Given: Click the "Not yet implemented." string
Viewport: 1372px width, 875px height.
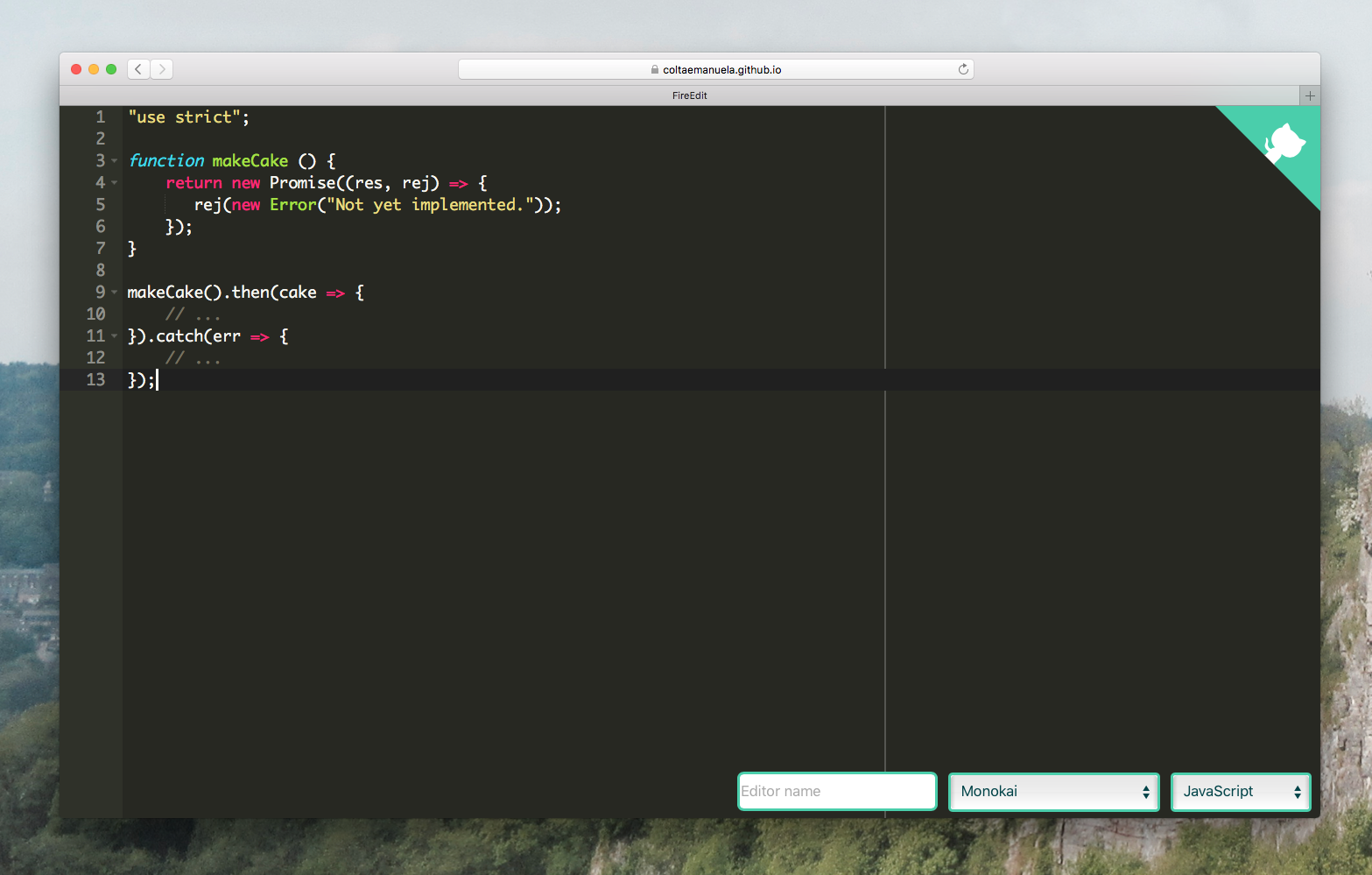Looking at the screenshot, I should pyautogui.click(x=429, y=205).
